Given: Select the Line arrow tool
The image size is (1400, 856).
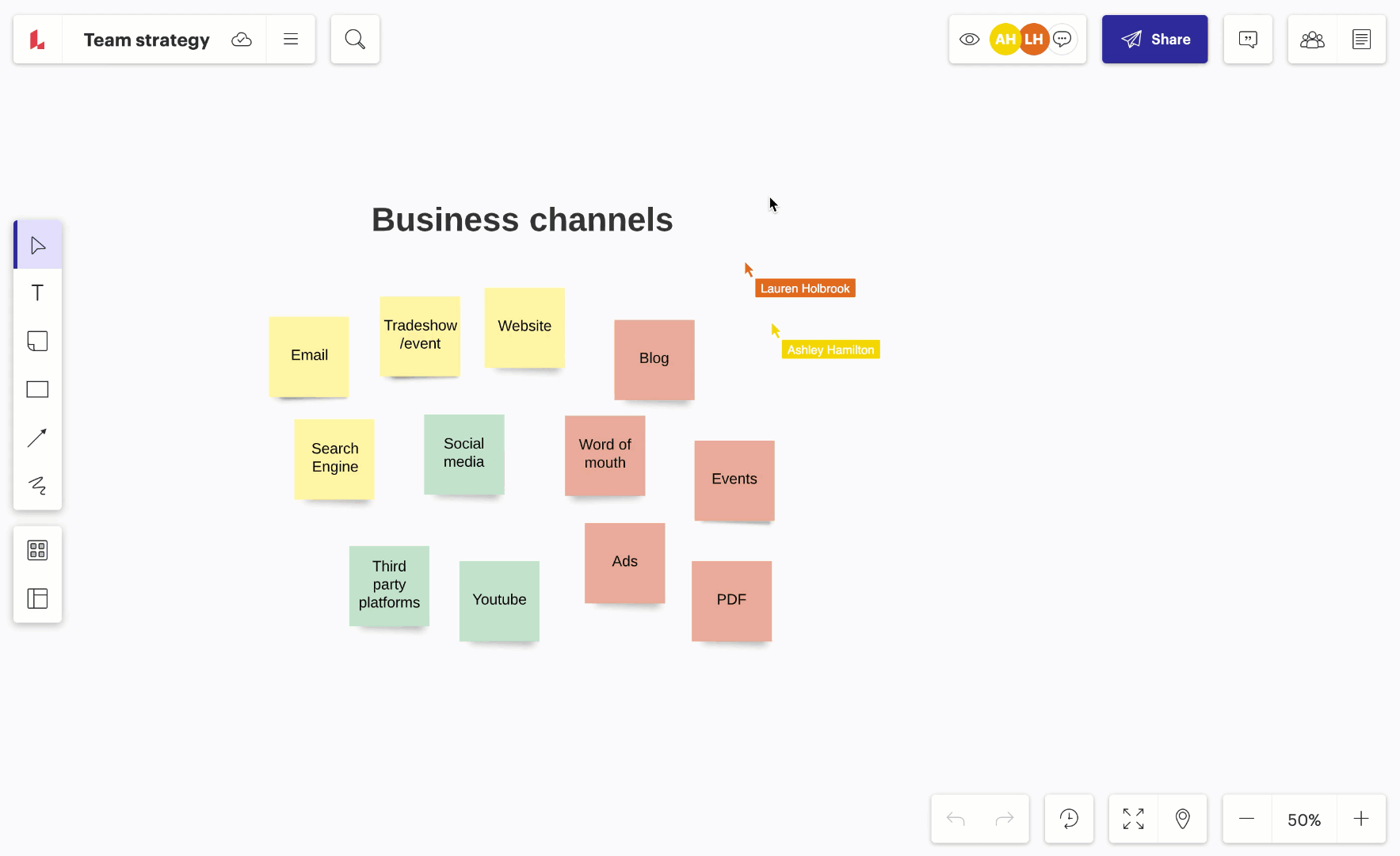Looking at the screenshot, I should (37, 438).
